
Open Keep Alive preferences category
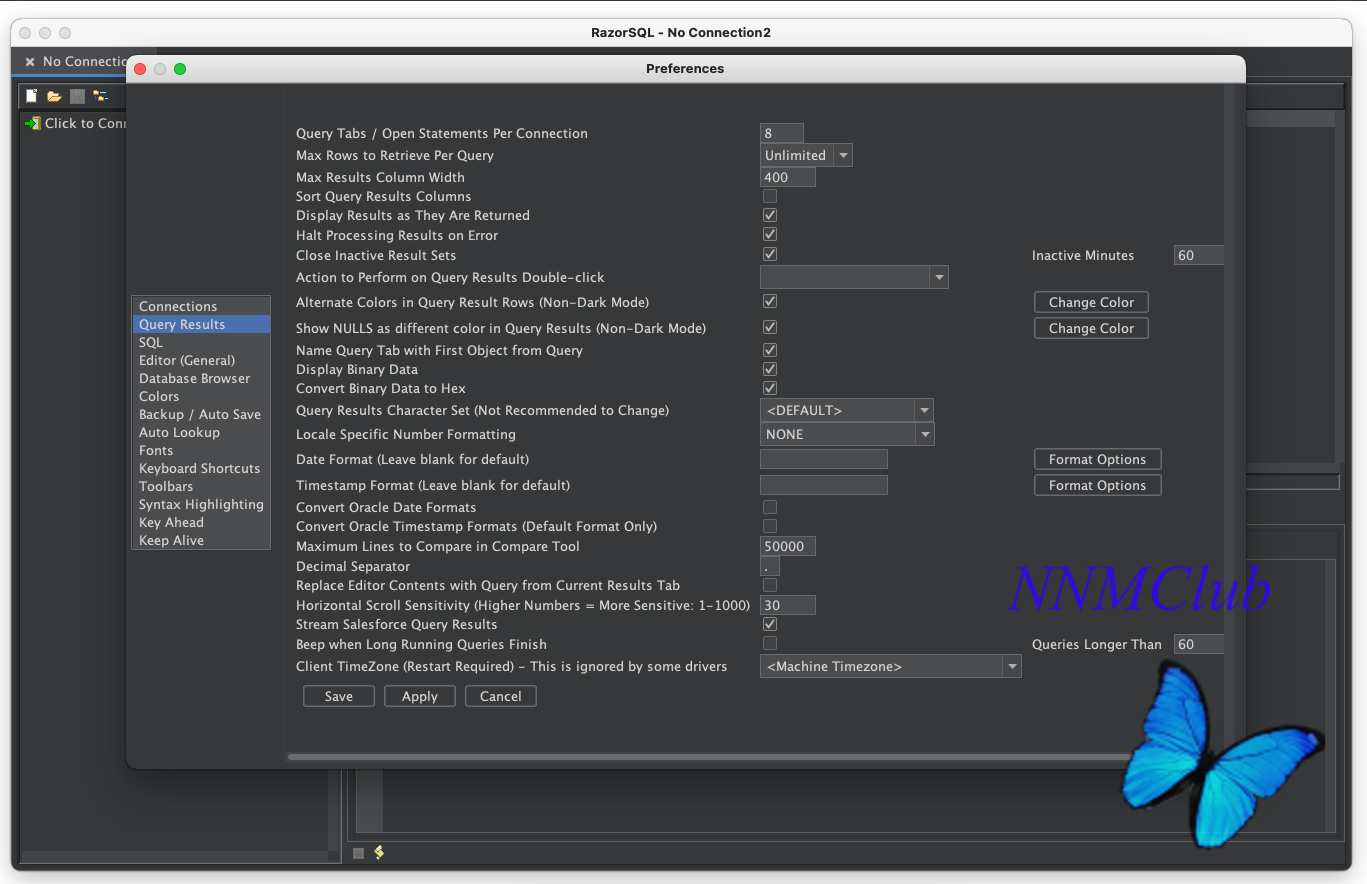coord(201,540)
